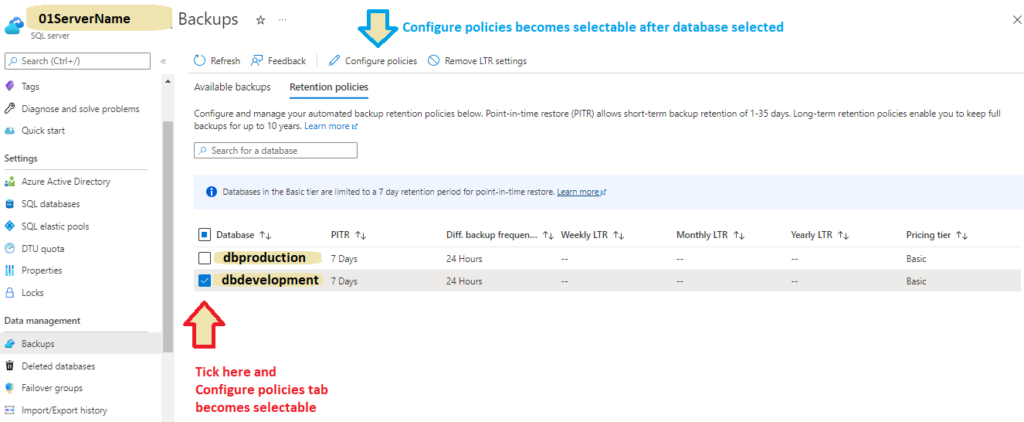Open the more options ellipsis next to Backups

[x=283, y=20]
